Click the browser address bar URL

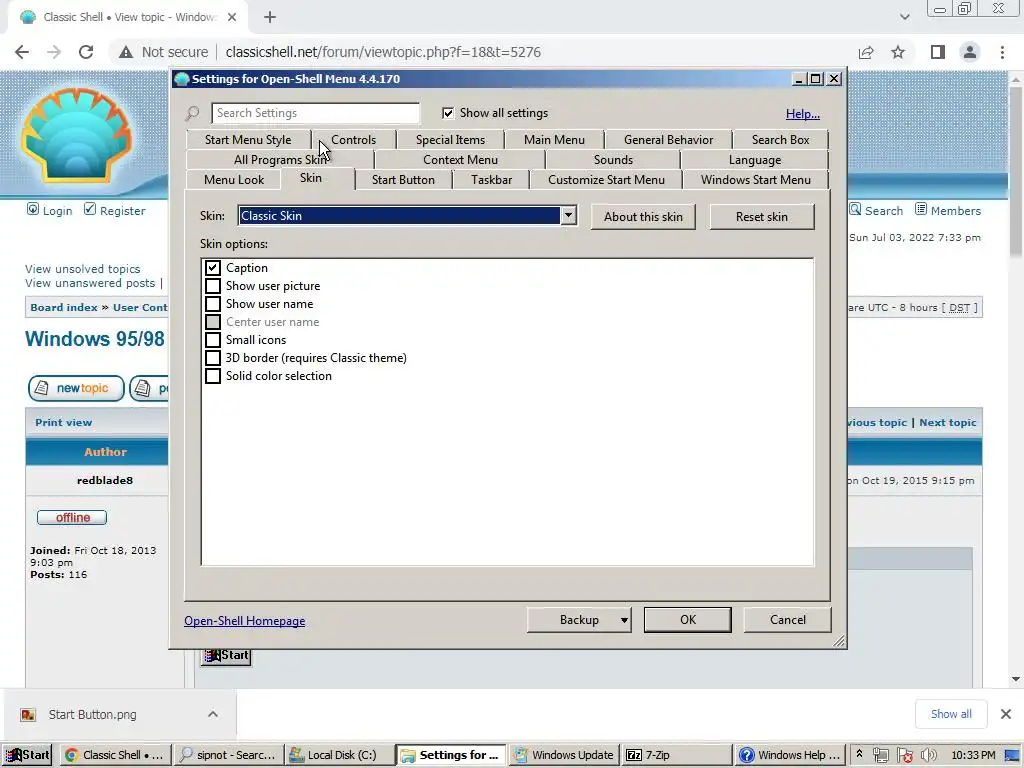(x=383, y=52)
